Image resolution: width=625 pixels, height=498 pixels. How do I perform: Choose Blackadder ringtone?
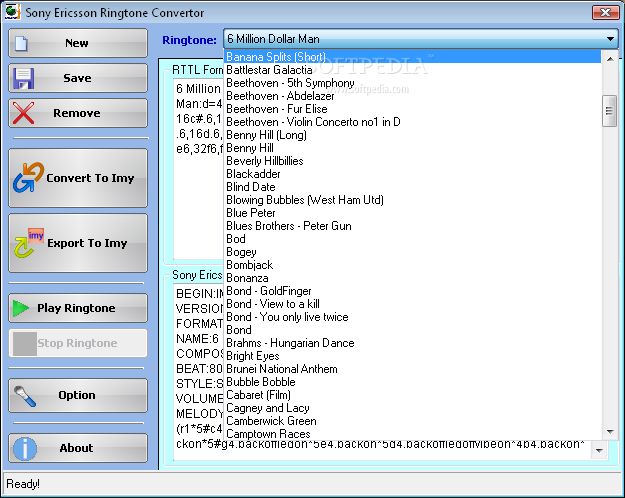click(x=412, y=174)
